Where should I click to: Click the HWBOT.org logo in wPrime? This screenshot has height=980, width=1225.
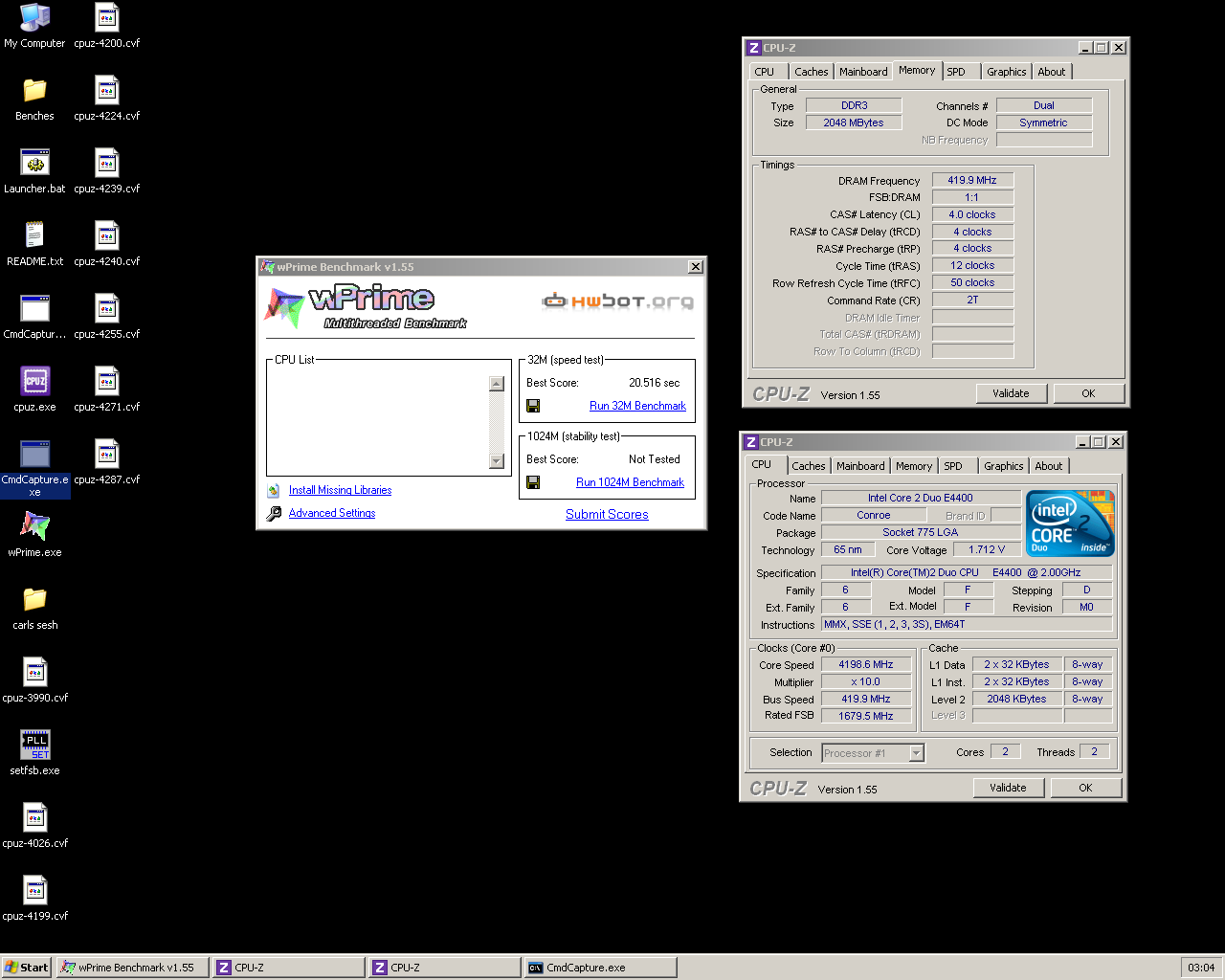coord(617,301)
